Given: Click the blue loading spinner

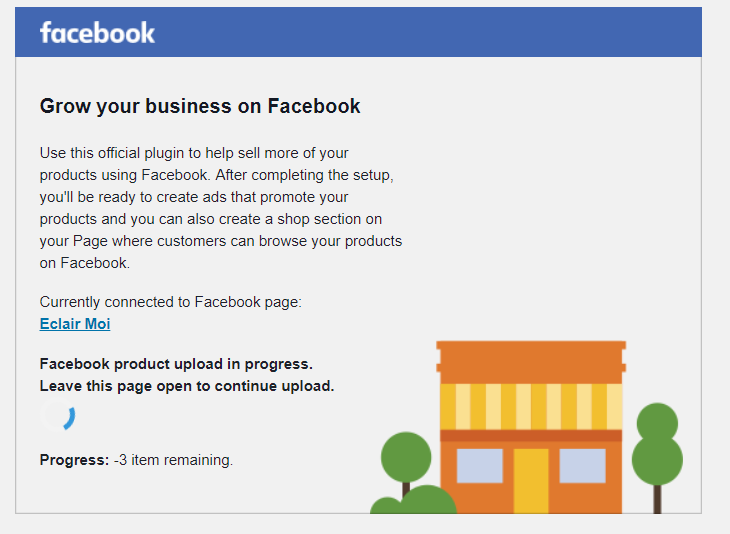Looking at the screenshot, I should point(58,415).
